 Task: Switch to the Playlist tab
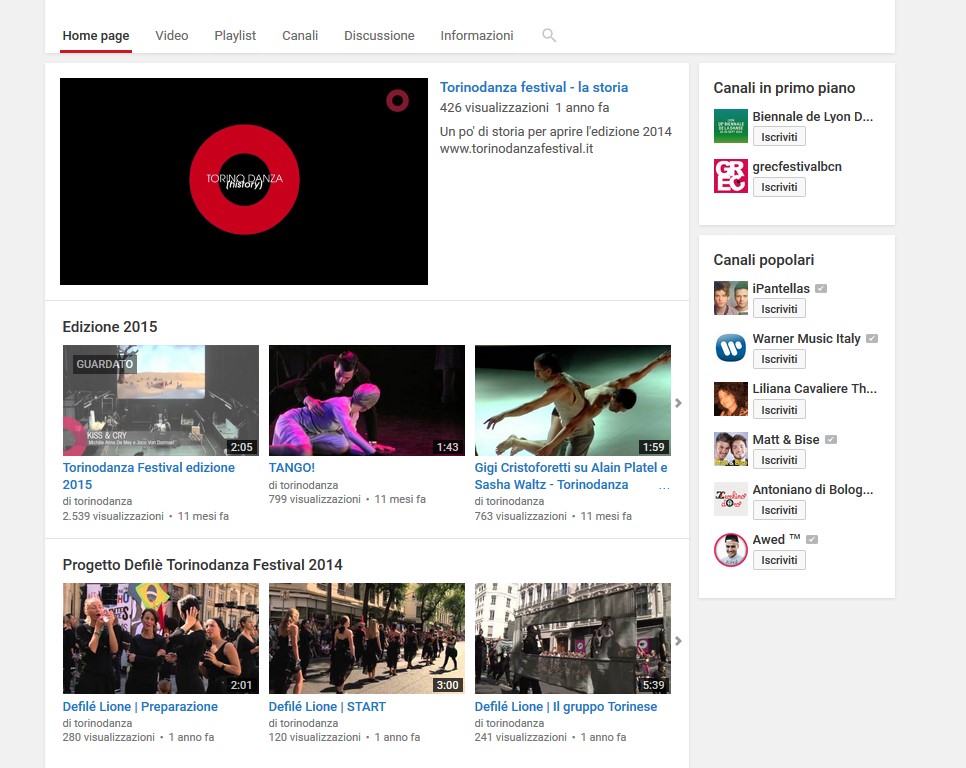(235, 36)
